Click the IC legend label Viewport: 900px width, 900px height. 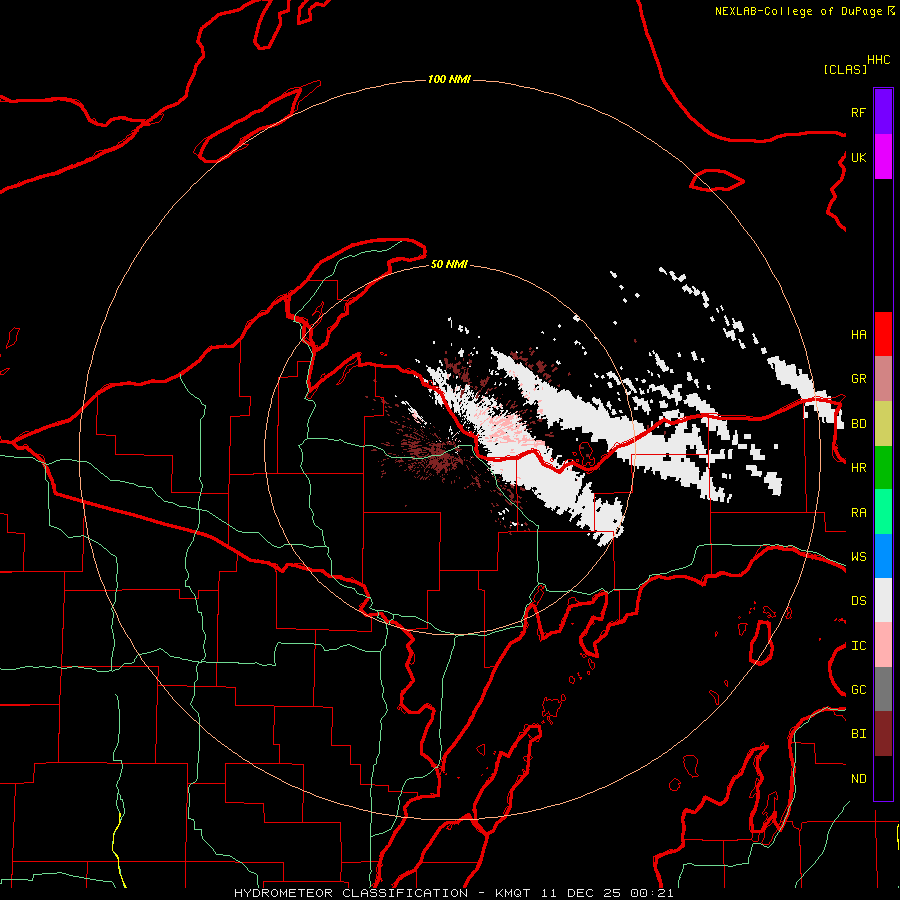coord(859,646)
